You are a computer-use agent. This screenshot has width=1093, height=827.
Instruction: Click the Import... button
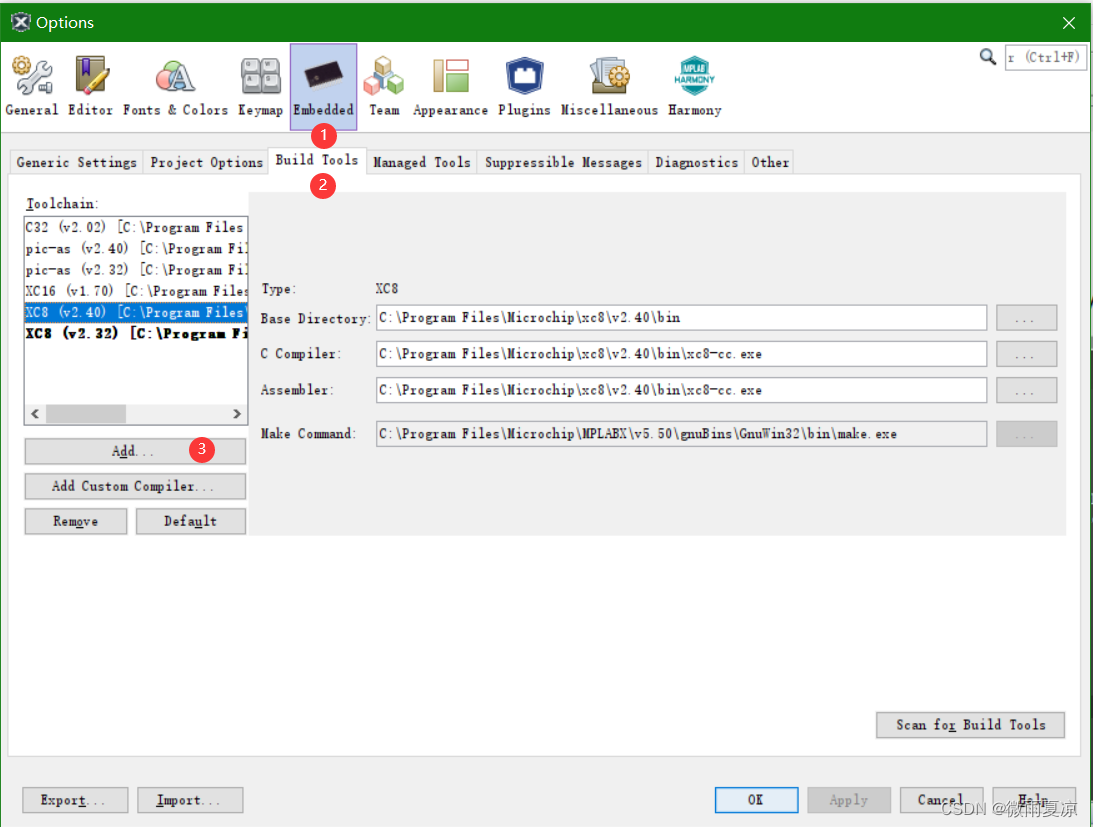(x=190, y=801)
